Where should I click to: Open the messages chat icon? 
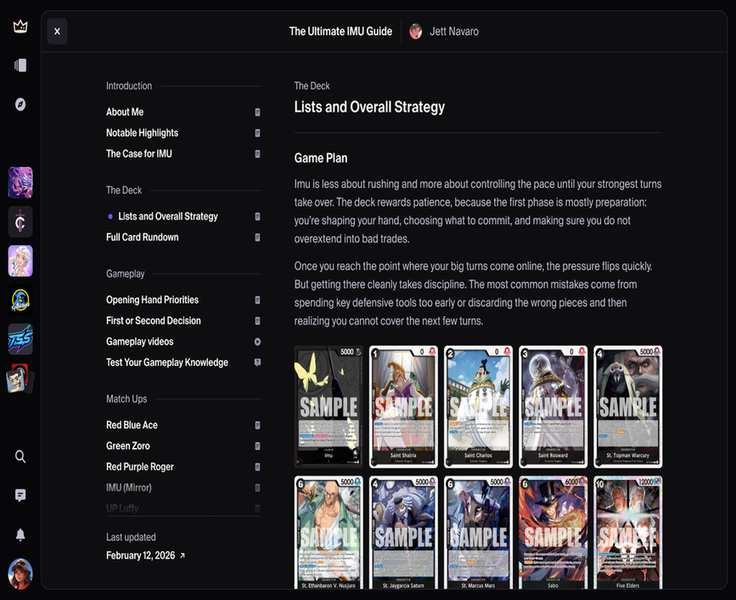tap(20, 495)
